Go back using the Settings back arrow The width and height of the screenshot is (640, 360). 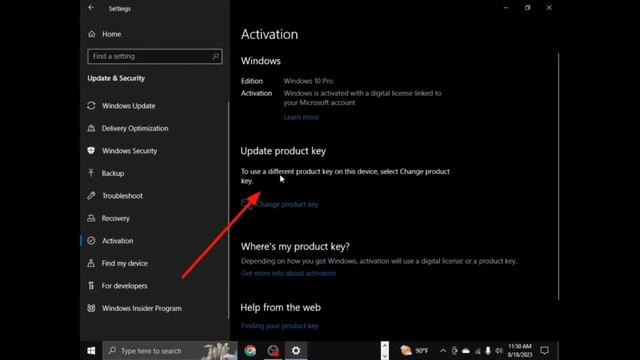click(x=91, y=8)
